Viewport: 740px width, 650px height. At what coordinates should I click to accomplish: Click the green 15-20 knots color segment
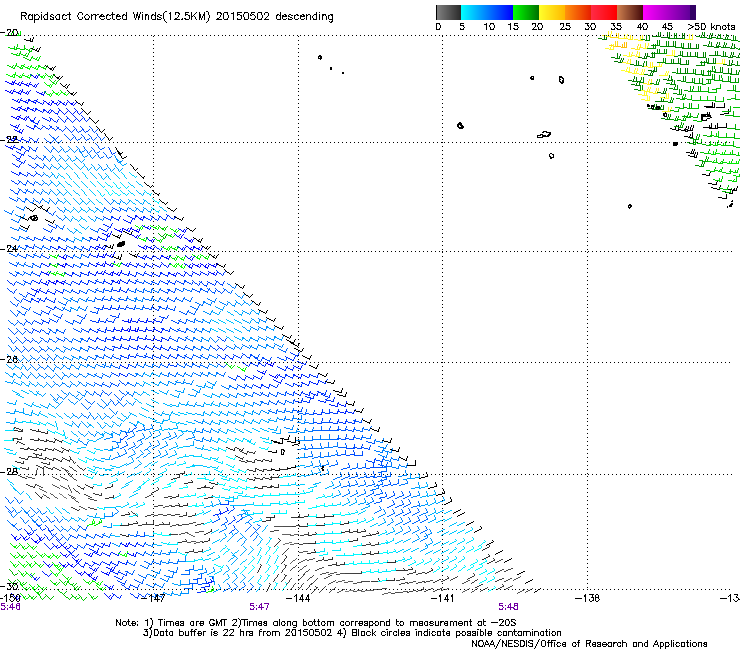coord(526,12)
